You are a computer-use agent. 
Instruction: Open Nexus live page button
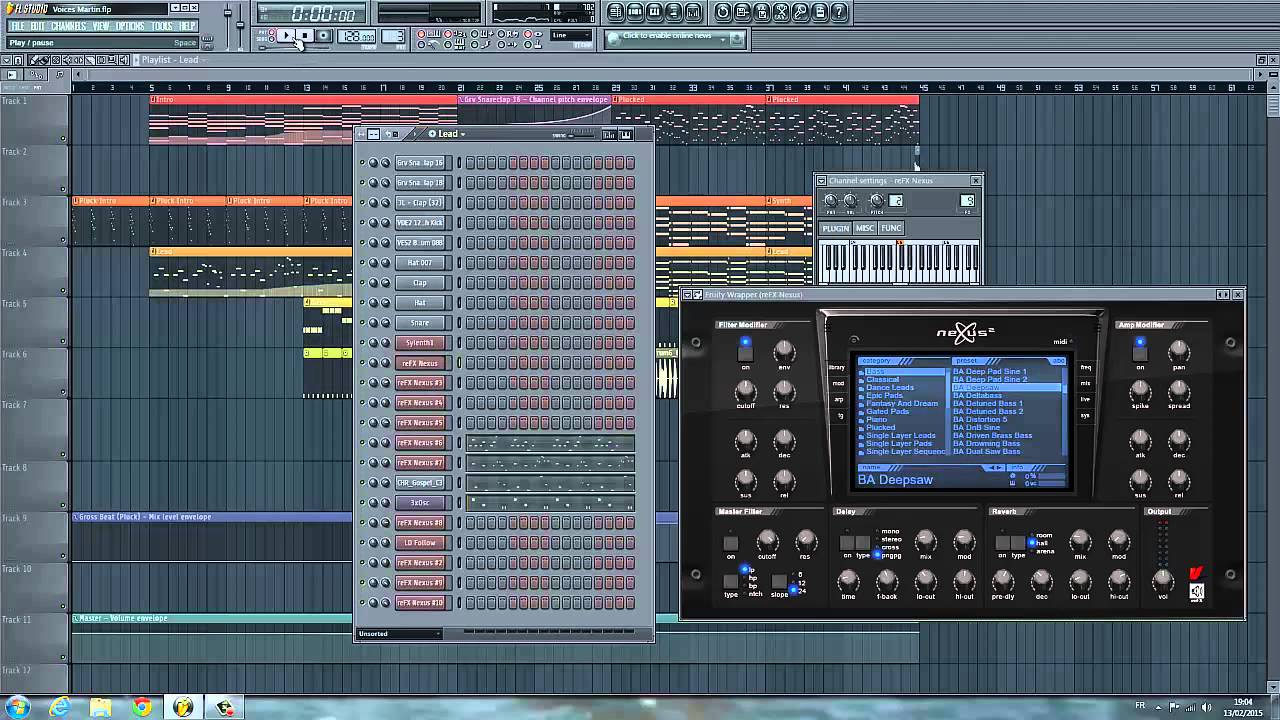point(1086,399)
